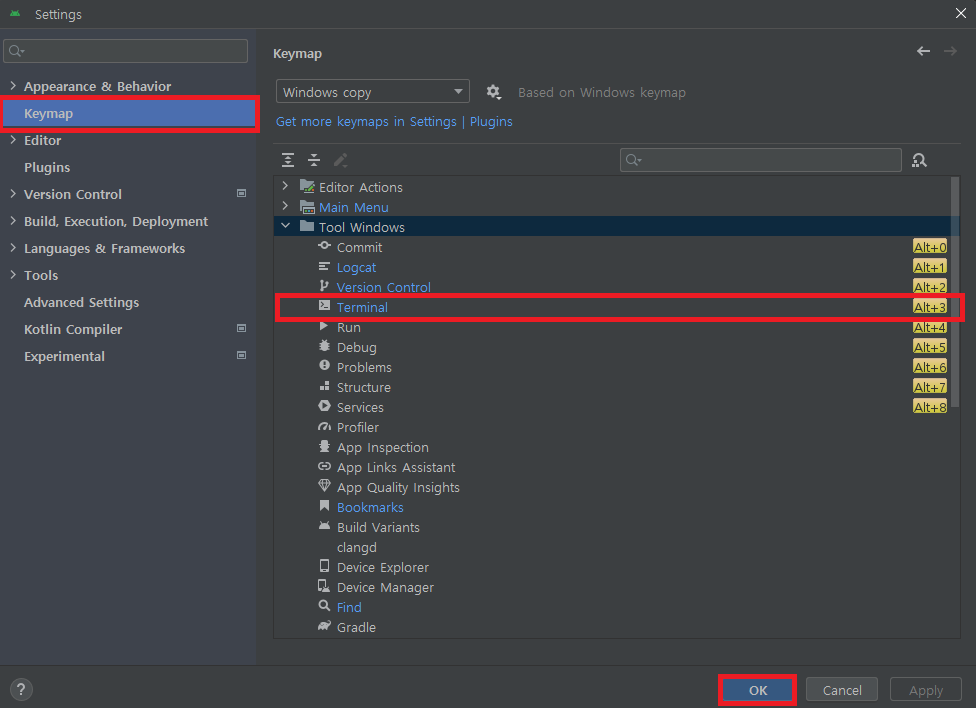Viewport: 976px width, 708px height.
Task: Click the Bookmarks flag icon
Action: click(x=324, y=506)
